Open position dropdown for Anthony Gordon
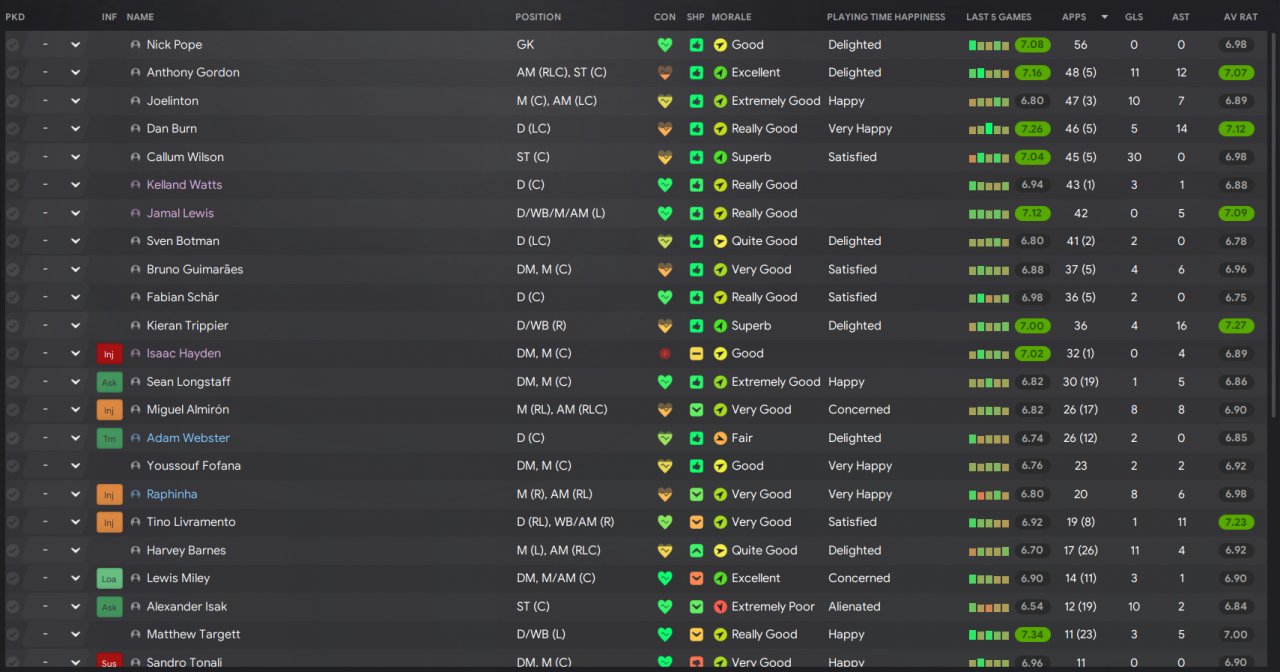The image size is (1280, 672). point(75,73)
